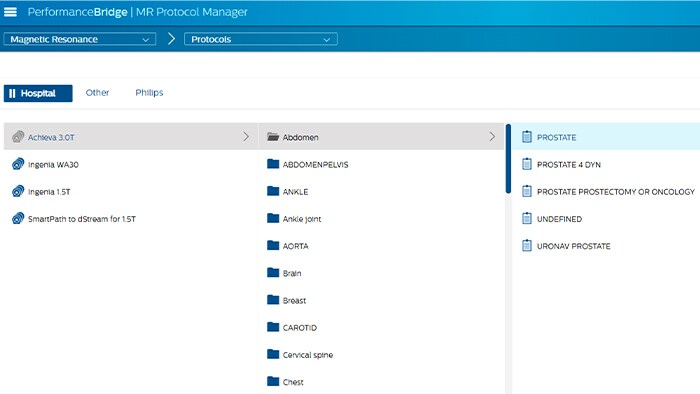Open the CAROTID folder

[300, 328]
